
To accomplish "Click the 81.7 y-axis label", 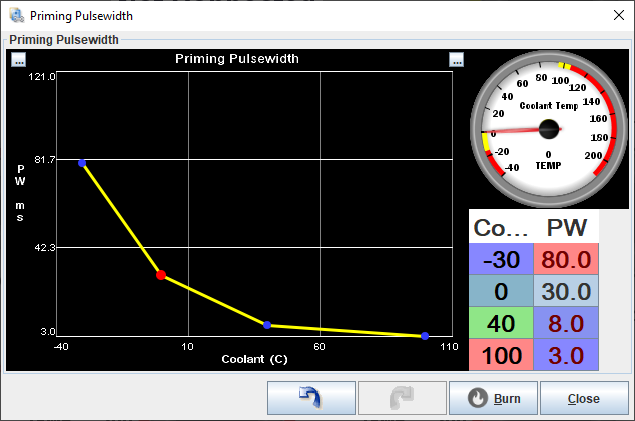I will 45,159.
